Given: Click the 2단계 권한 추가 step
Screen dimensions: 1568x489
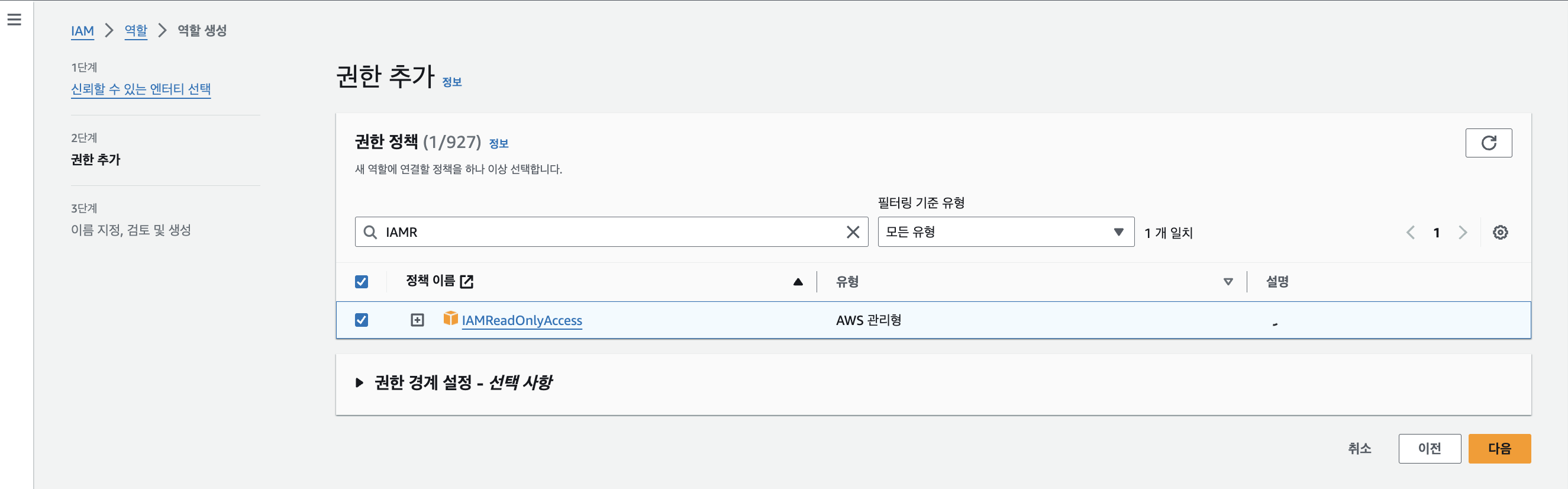Looking at the screenshot, I should pos(96,160).
